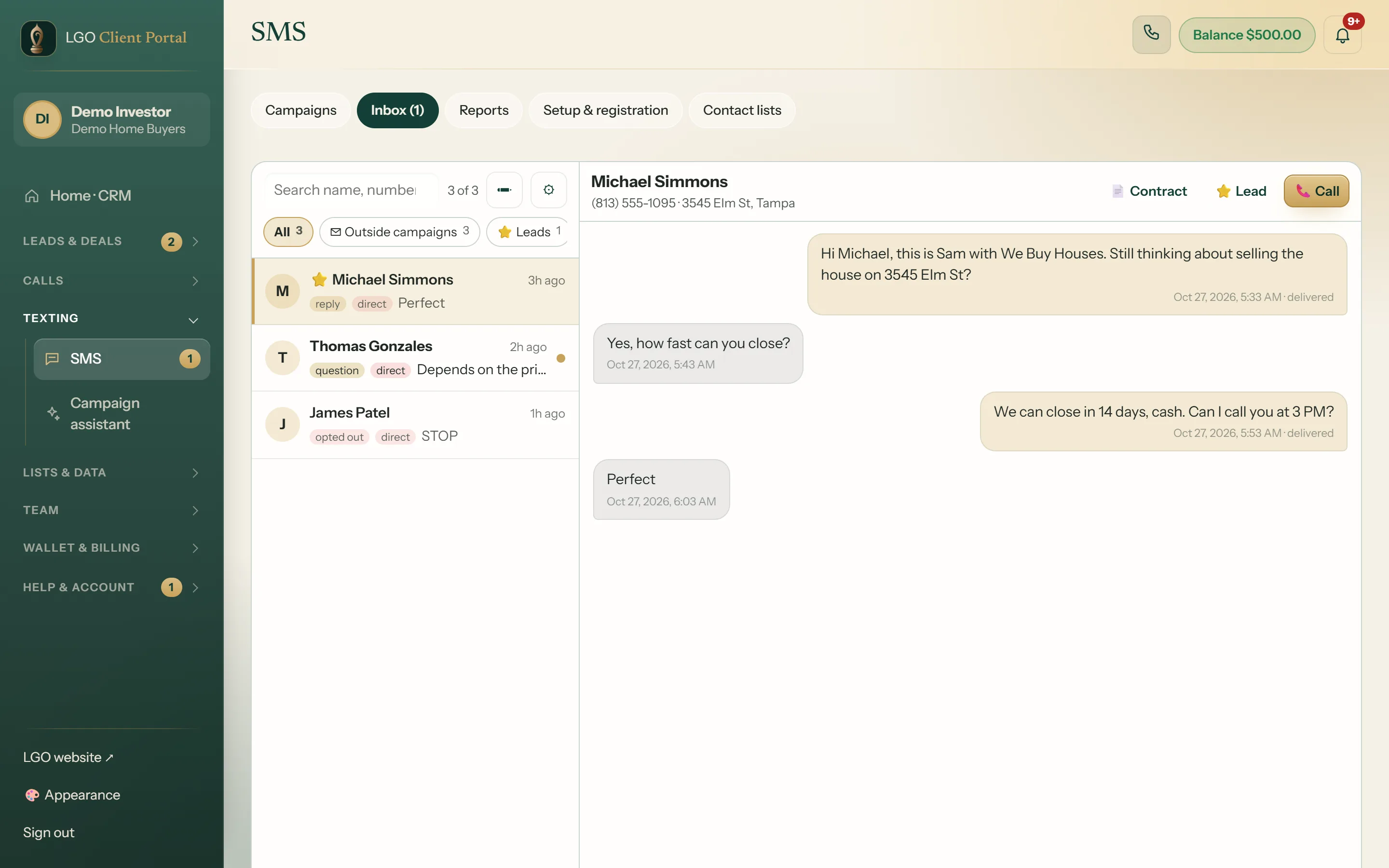This screenshot has width=1389, height=868.
Task: Toggle the All 3 filter chip
Action: [x=288, y=232]
